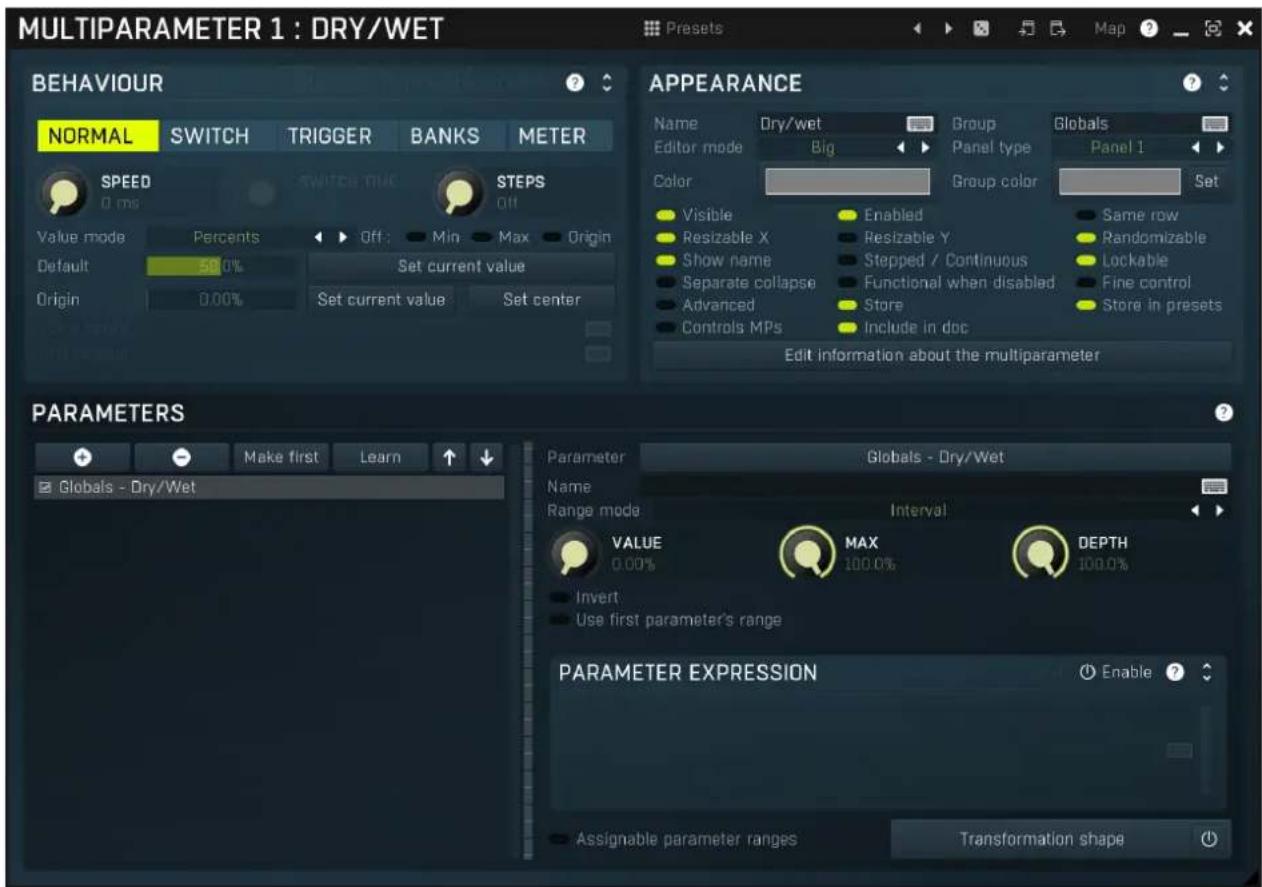Click Set current value for Default
Image resolution: width=1262 pixels, height=887 pixels.
click(x=461, y=267)
